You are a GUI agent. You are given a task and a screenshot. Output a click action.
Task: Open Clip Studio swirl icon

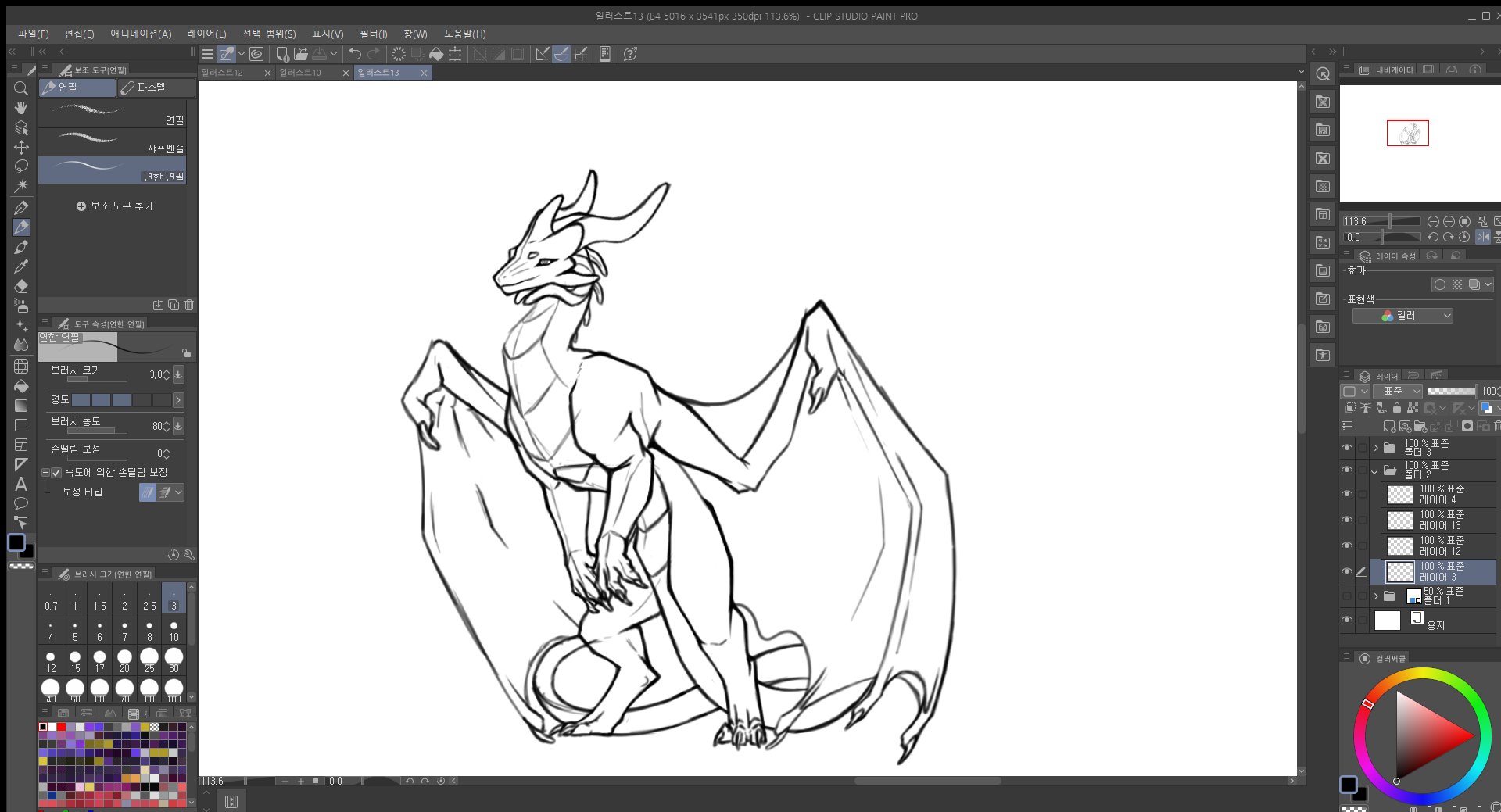[x=256, y=54]
